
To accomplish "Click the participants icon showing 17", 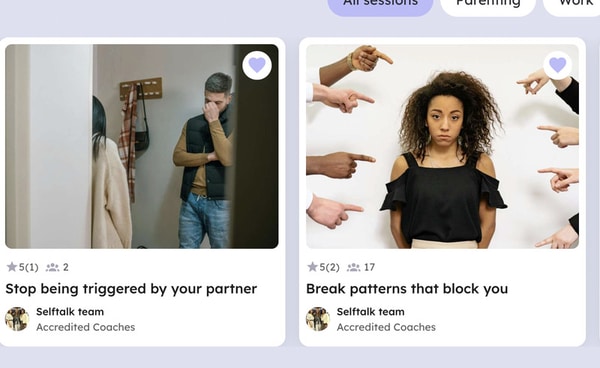I will coord(354,267).
